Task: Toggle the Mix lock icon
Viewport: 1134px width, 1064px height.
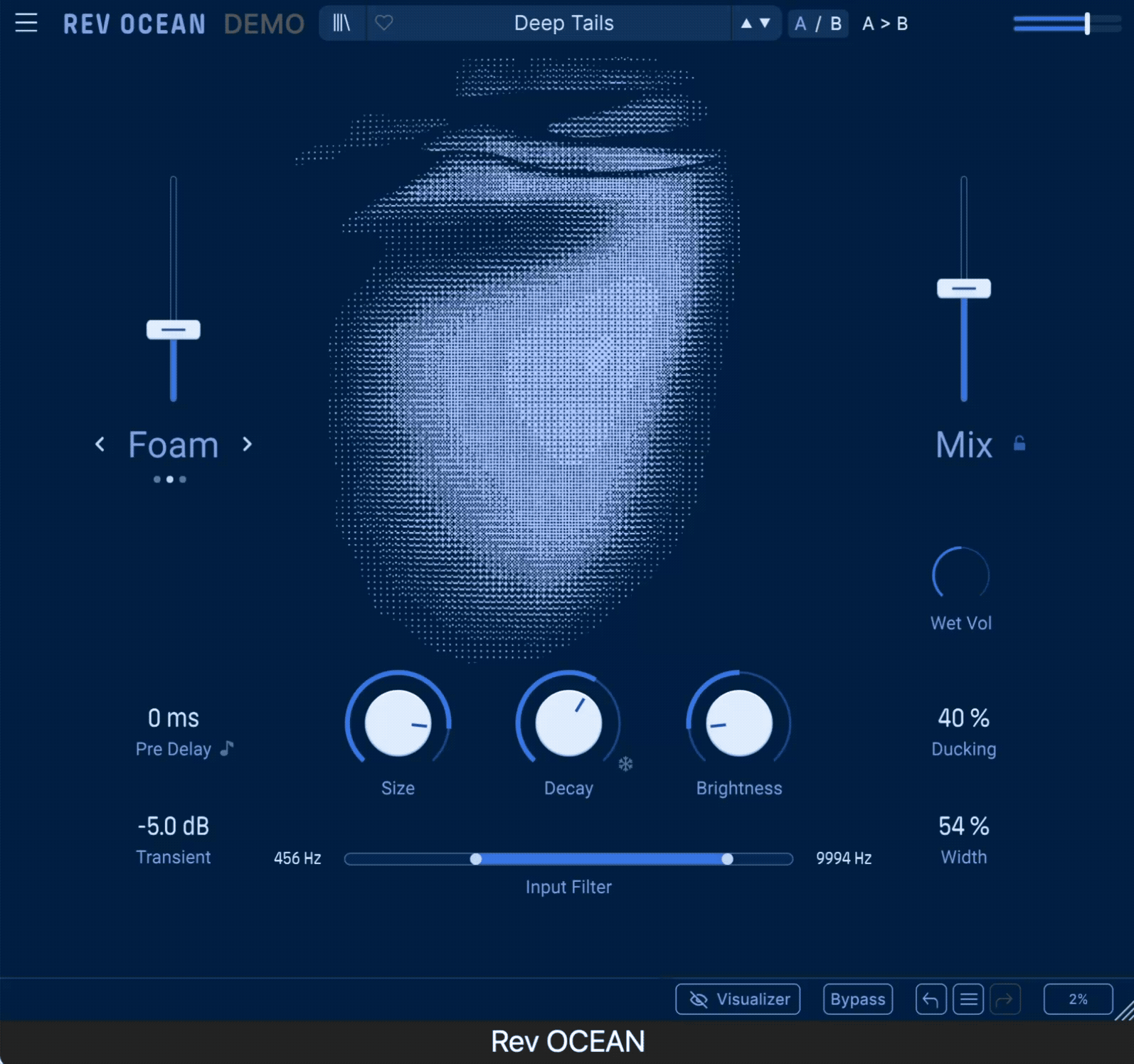Action: (1019, 444)
